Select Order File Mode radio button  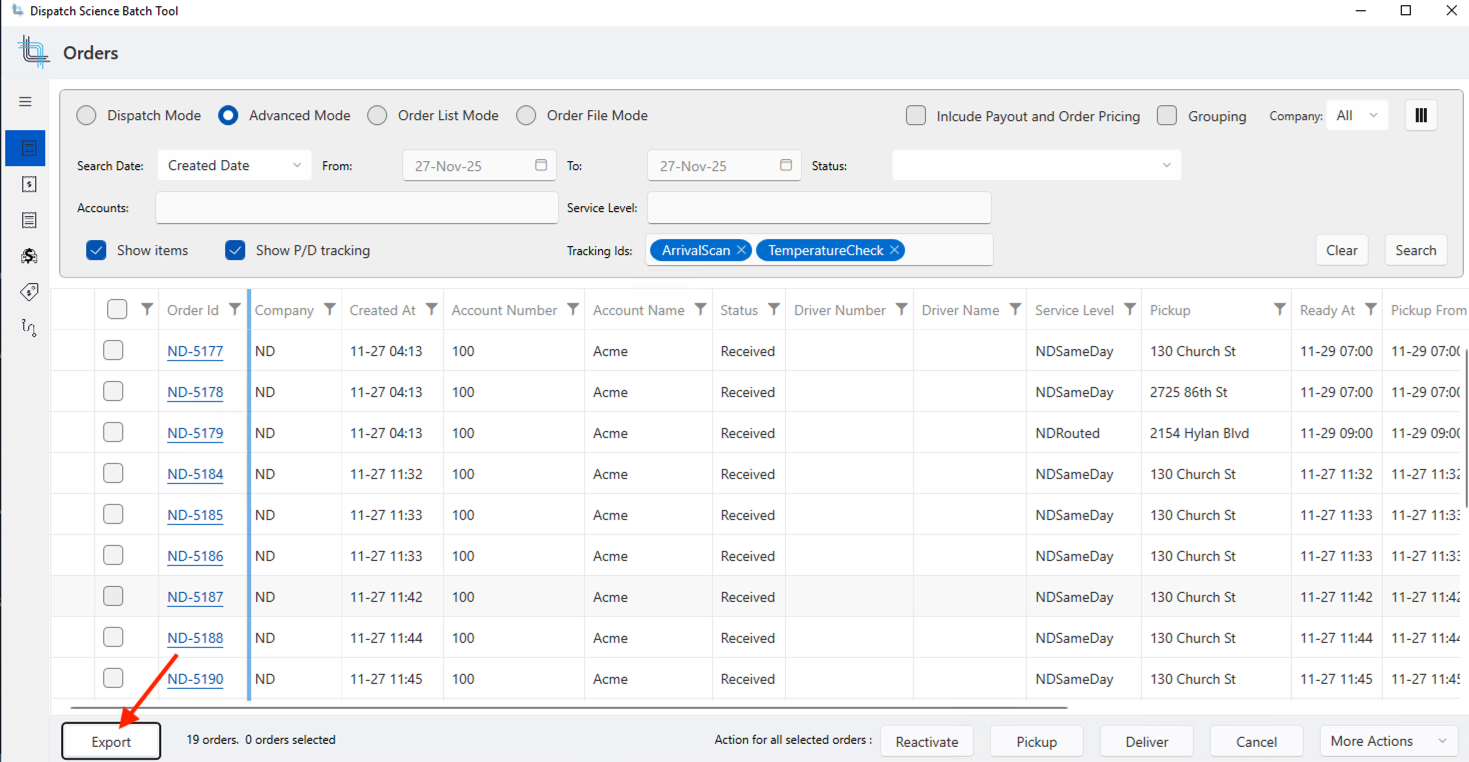pyautogui.click(x=526, y=115)
